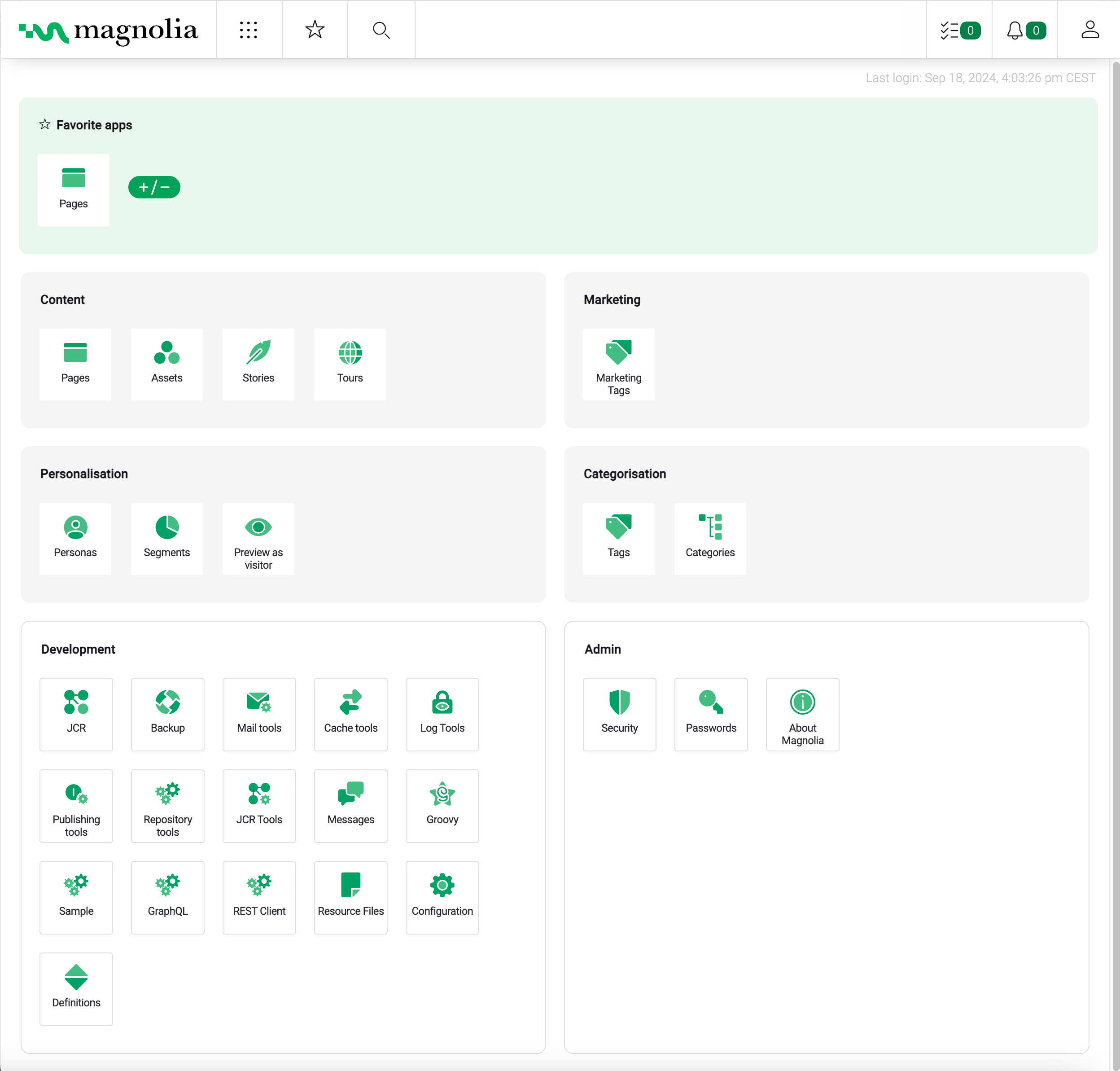Click the Favorite apps add/remove button
Screen dimensions: 1120x1071
tap(153, 188)
